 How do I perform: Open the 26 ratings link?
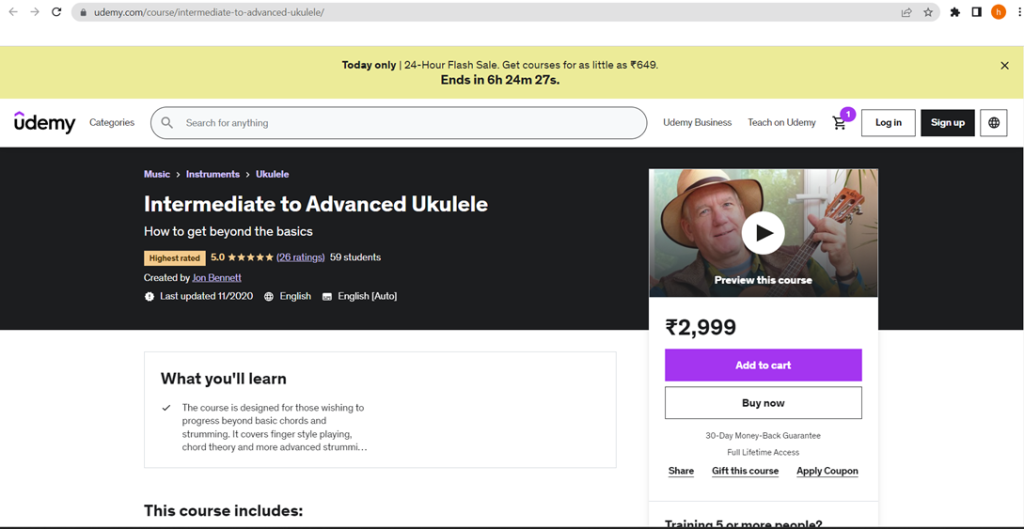pos(300,257)
